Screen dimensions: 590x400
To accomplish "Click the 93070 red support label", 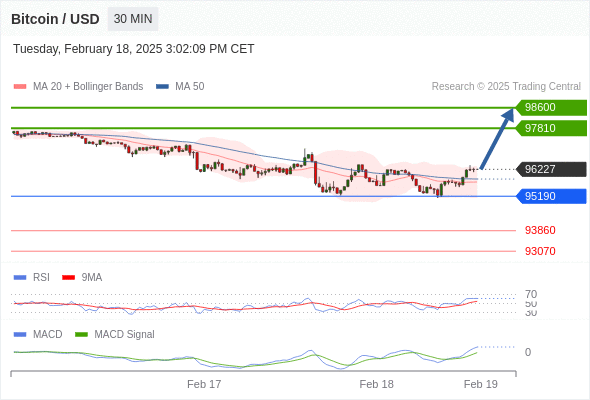I will [x=540, y=251].
